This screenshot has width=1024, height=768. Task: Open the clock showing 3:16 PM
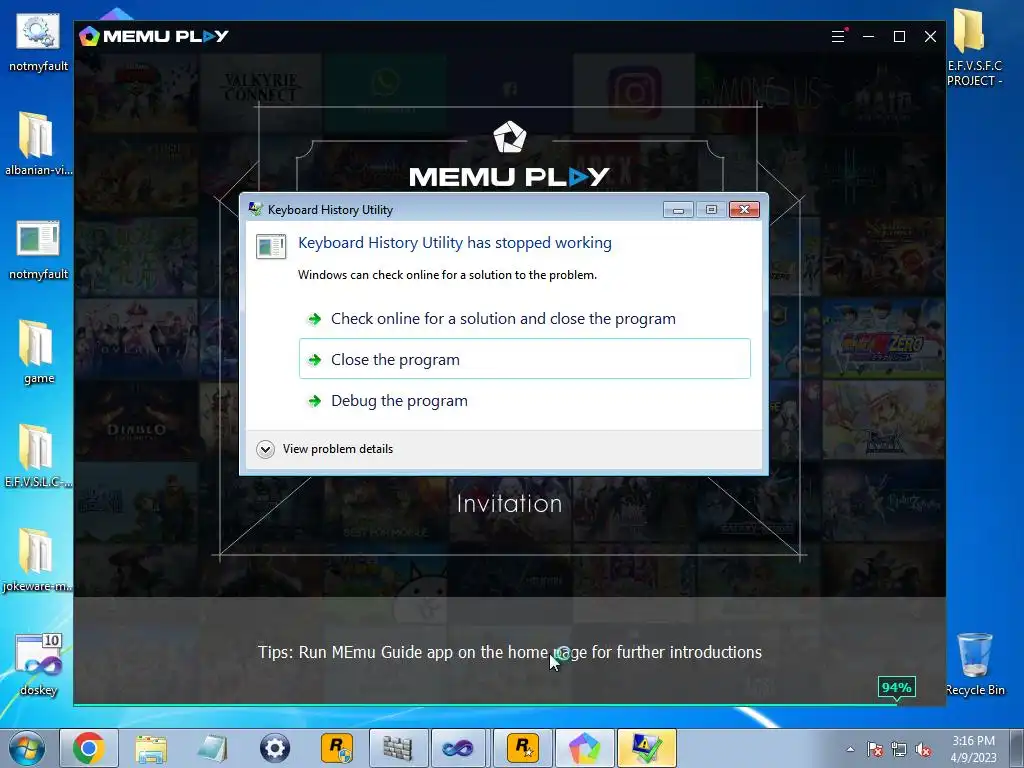click(973, 749)
